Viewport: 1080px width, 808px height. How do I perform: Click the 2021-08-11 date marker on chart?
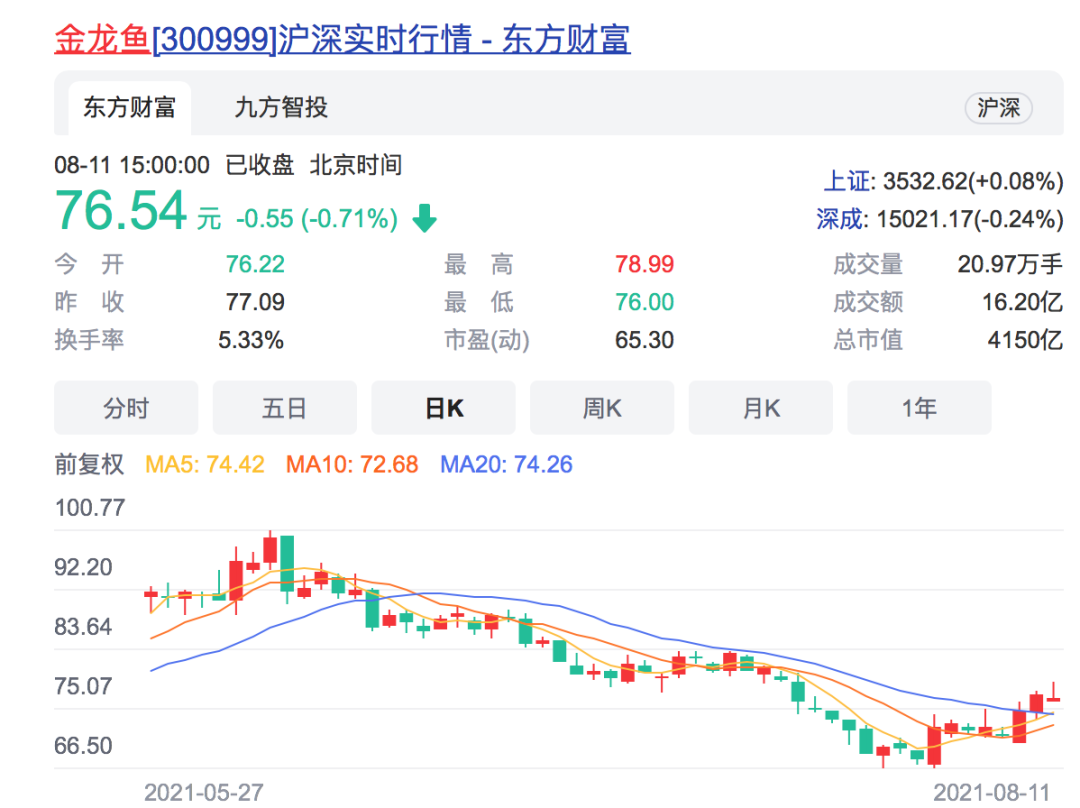(x=991, y=792)
